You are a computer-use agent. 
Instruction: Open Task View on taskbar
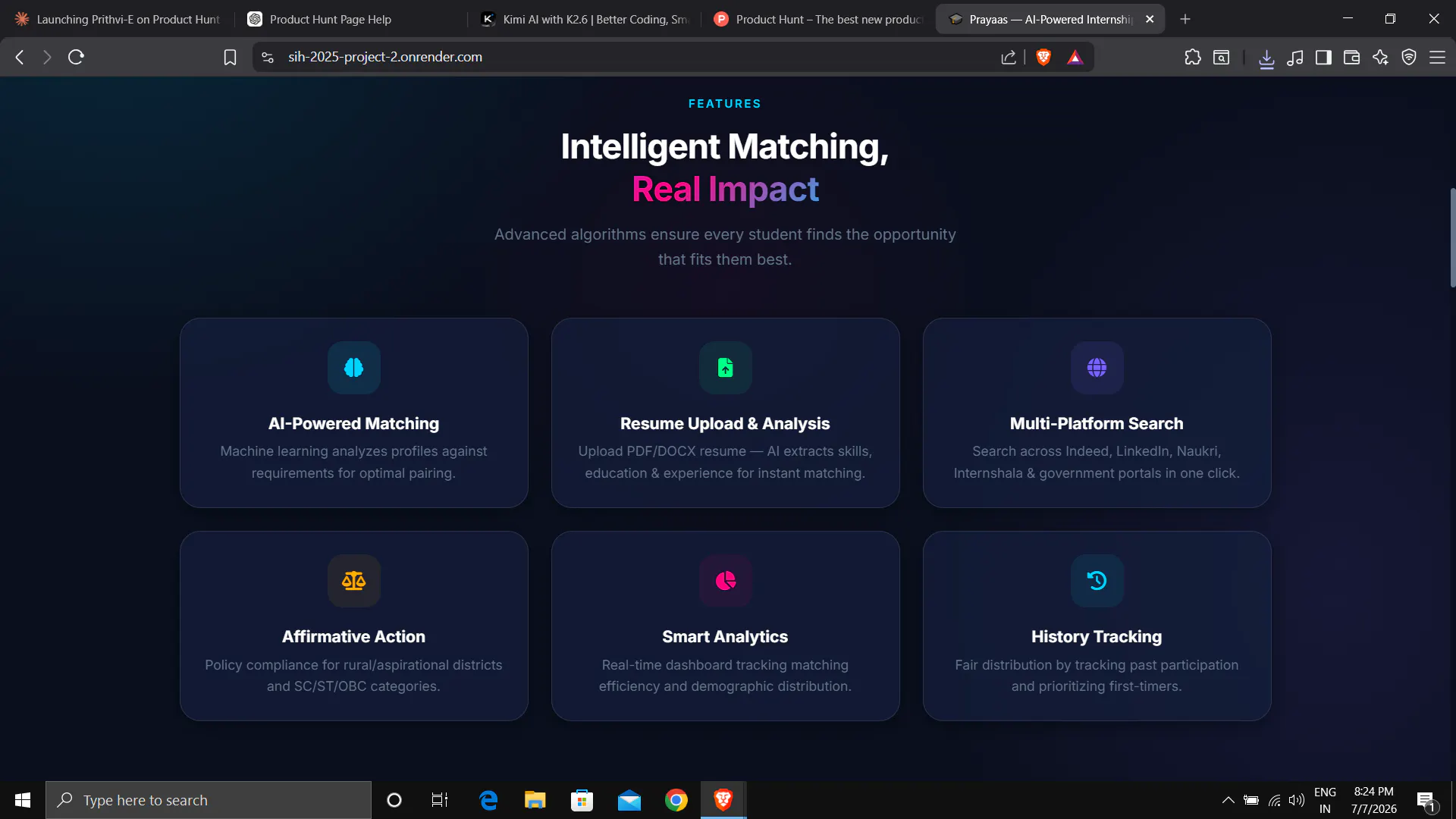click(440, 800)
